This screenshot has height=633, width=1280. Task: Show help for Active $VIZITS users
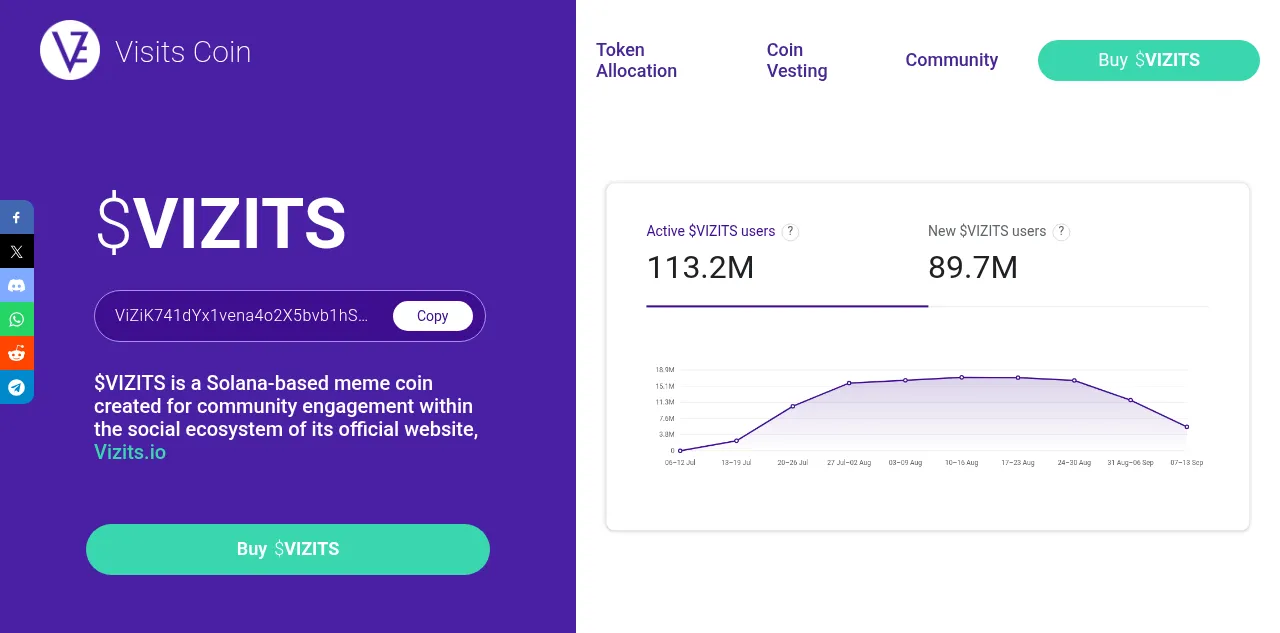click(790, 232)
